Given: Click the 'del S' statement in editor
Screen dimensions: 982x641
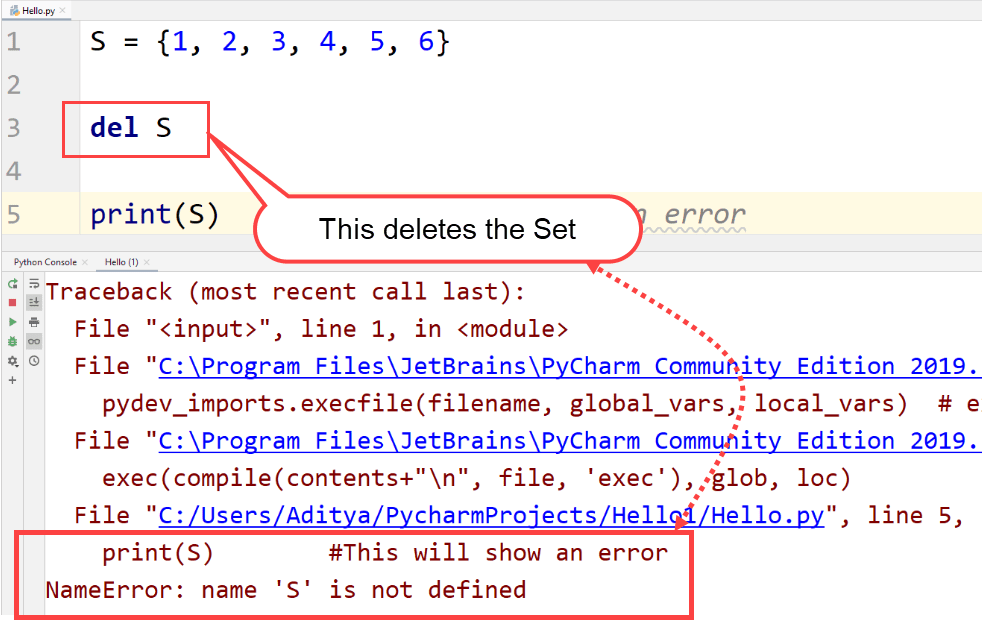Looking at the screenshot, I should [131, 128].
